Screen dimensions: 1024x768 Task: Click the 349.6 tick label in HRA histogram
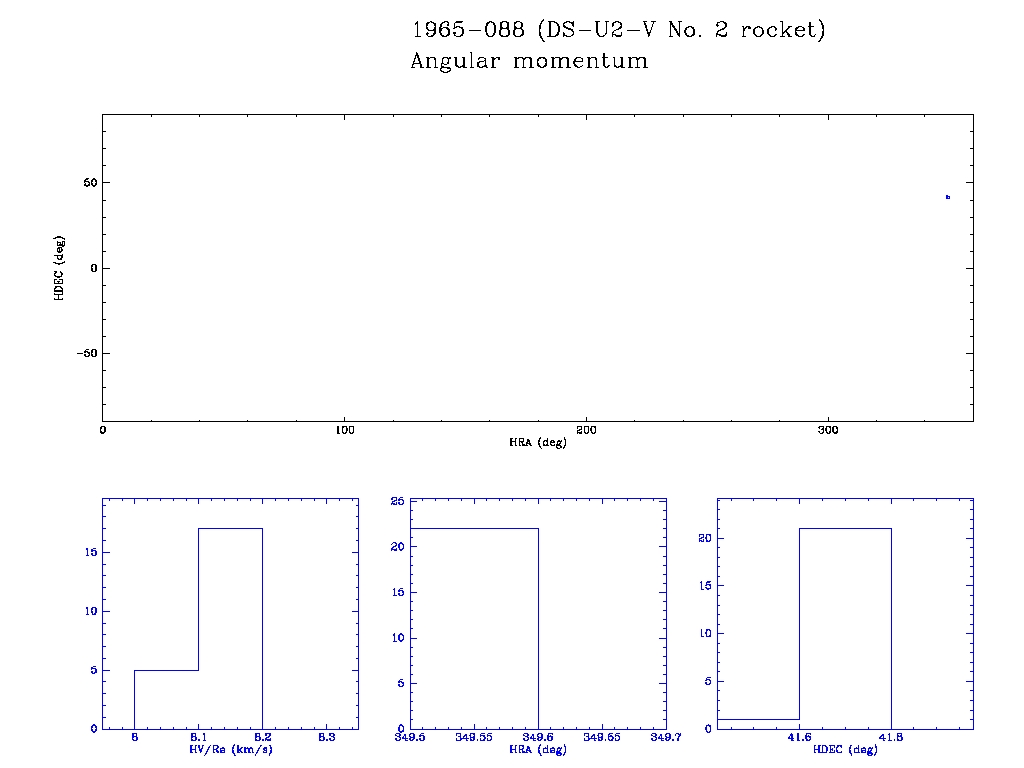coord(538,737)
